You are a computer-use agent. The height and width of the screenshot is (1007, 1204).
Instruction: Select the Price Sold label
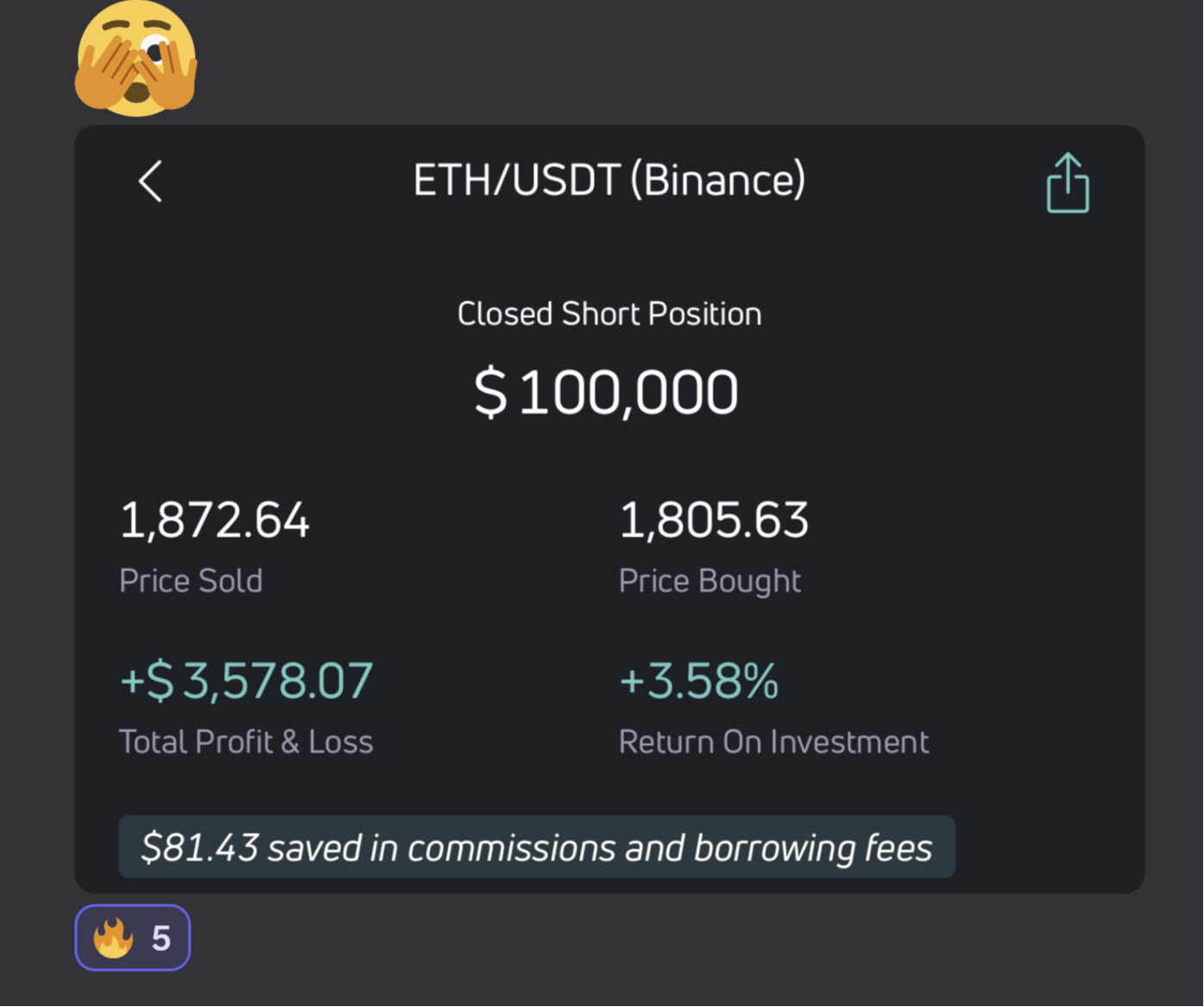pyautogui.click(x=191, y=581)
